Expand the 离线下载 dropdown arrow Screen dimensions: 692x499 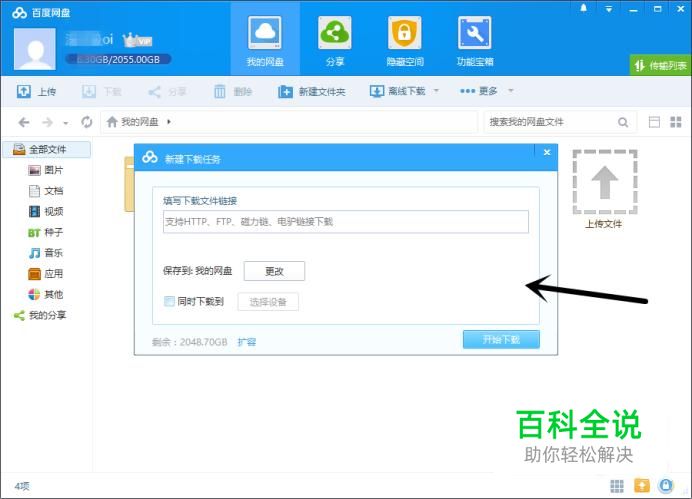point(436,91)
